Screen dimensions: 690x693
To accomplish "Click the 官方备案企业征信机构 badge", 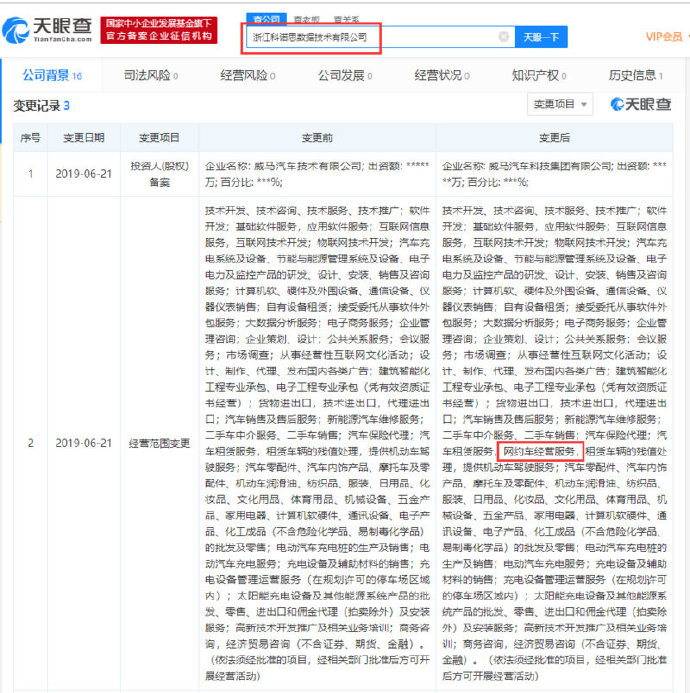I will coord(160,36).
